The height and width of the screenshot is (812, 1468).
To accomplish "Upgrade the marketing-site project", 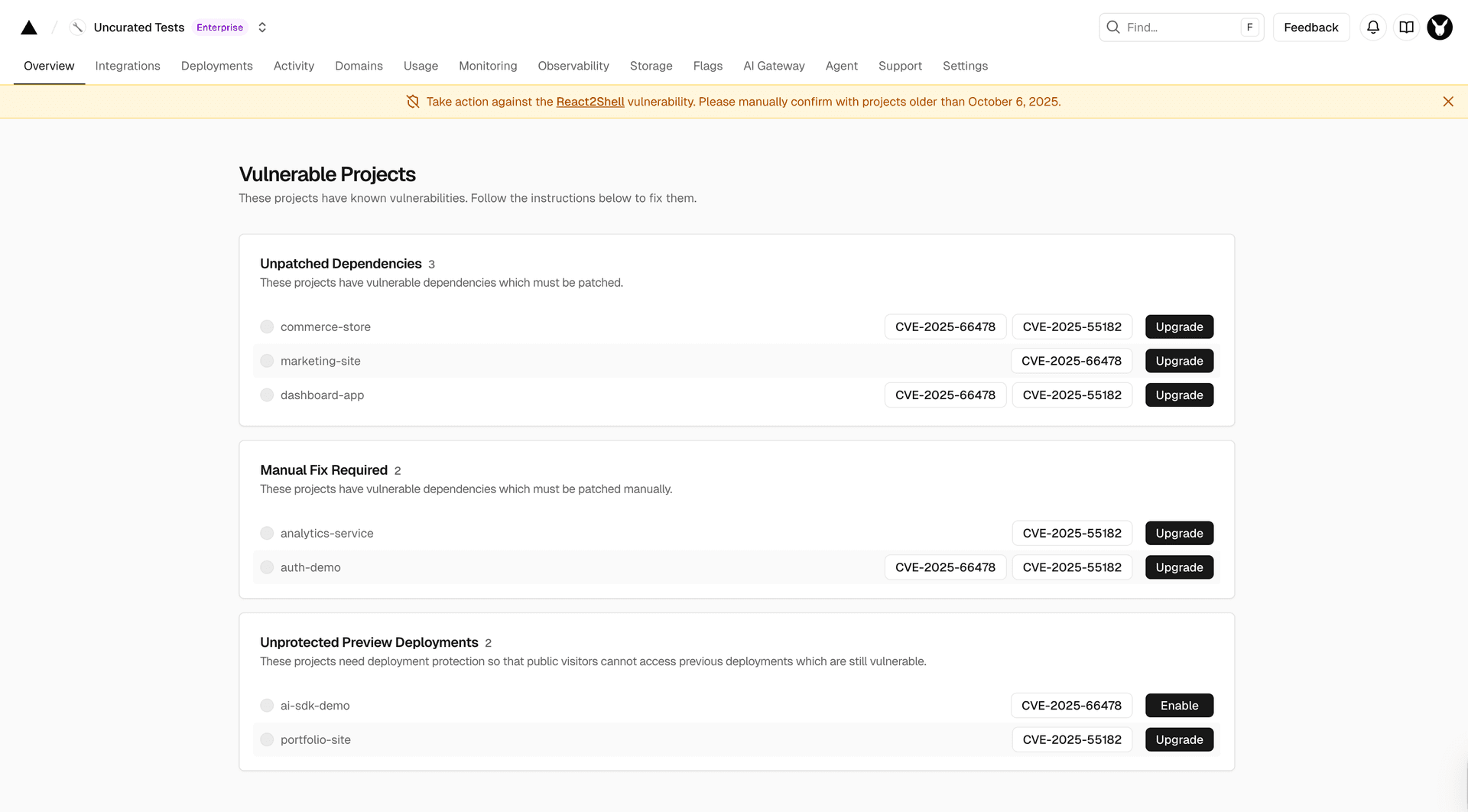I will [x=1179, y=361].
